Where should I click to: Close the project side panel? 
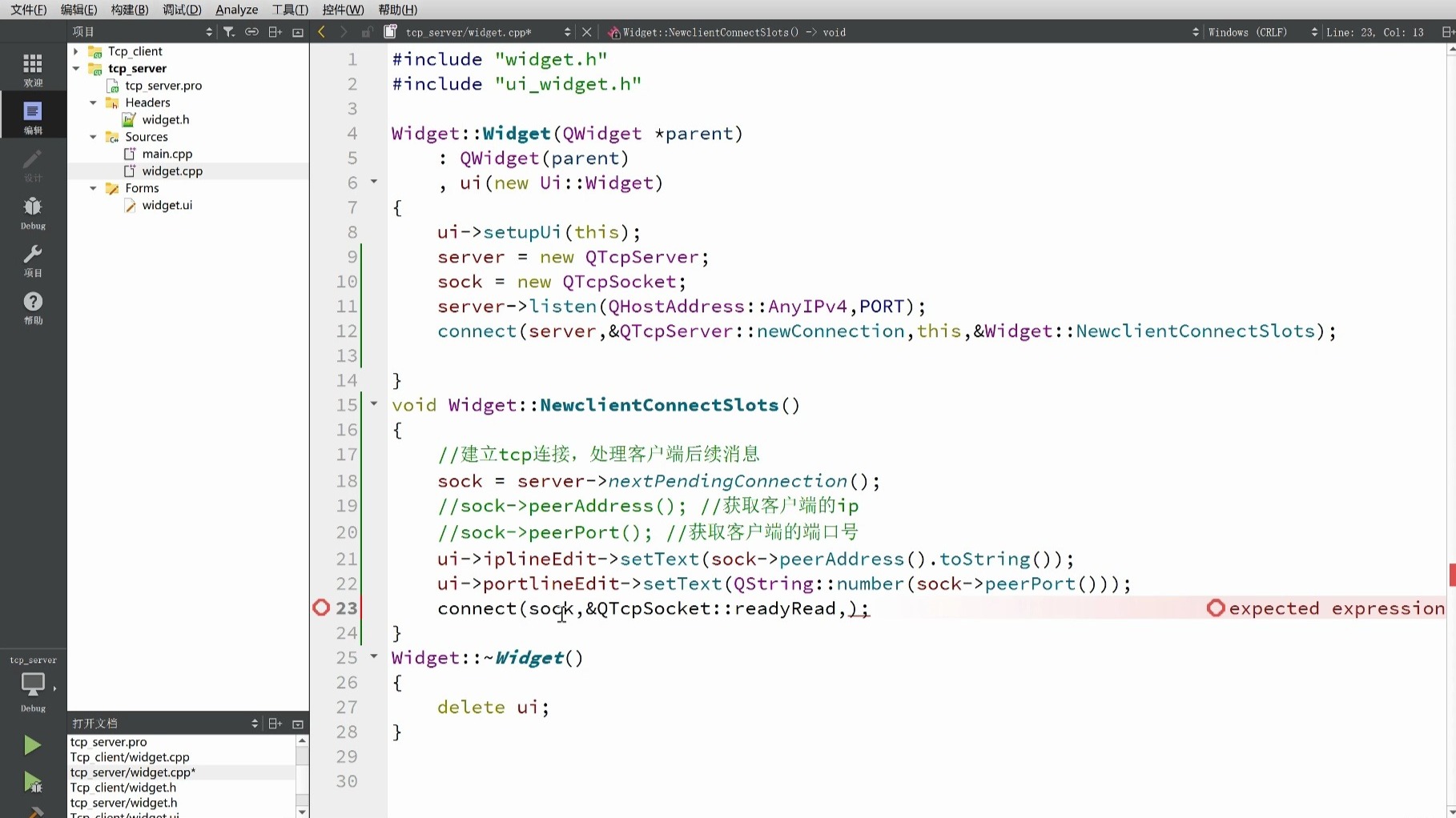298,32
